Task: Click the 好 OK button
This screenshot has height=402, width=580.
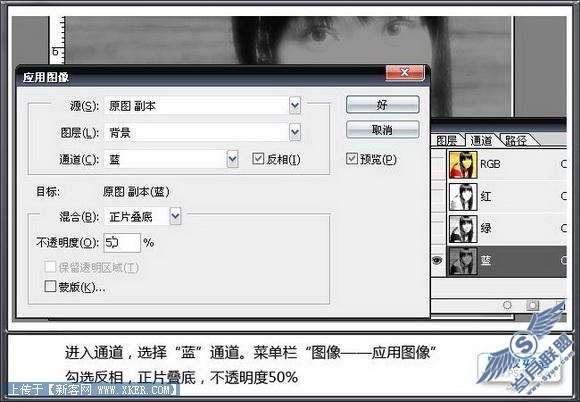Action: [382, 105]
